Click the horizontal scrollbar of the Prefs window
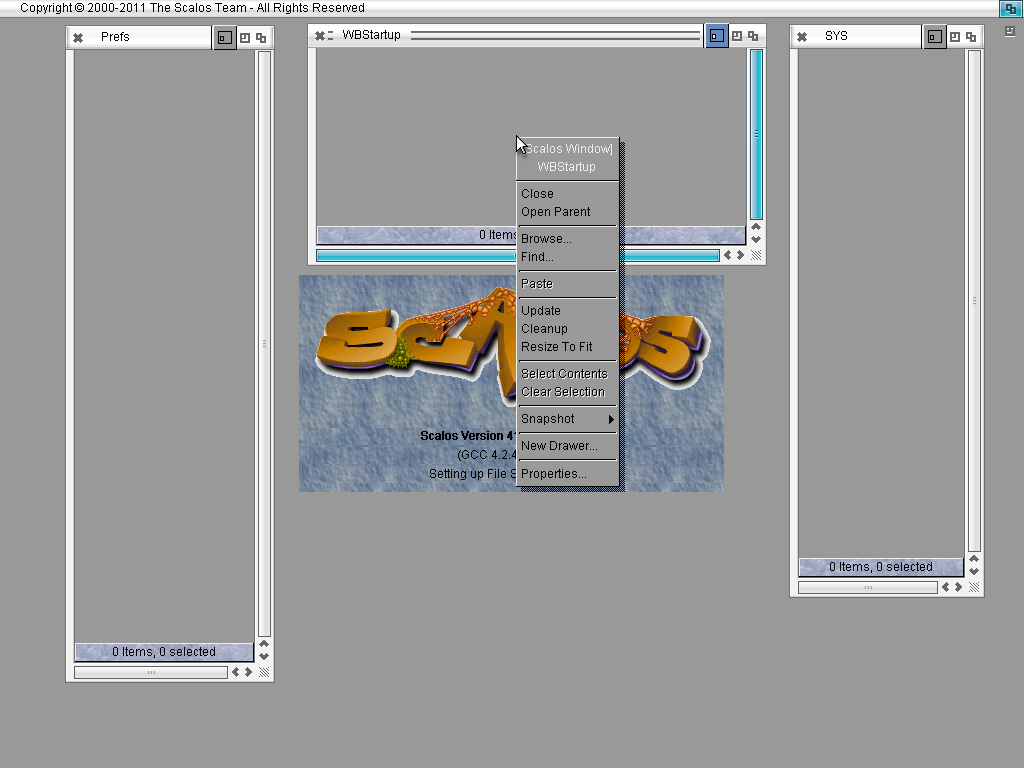 (151, 673)
